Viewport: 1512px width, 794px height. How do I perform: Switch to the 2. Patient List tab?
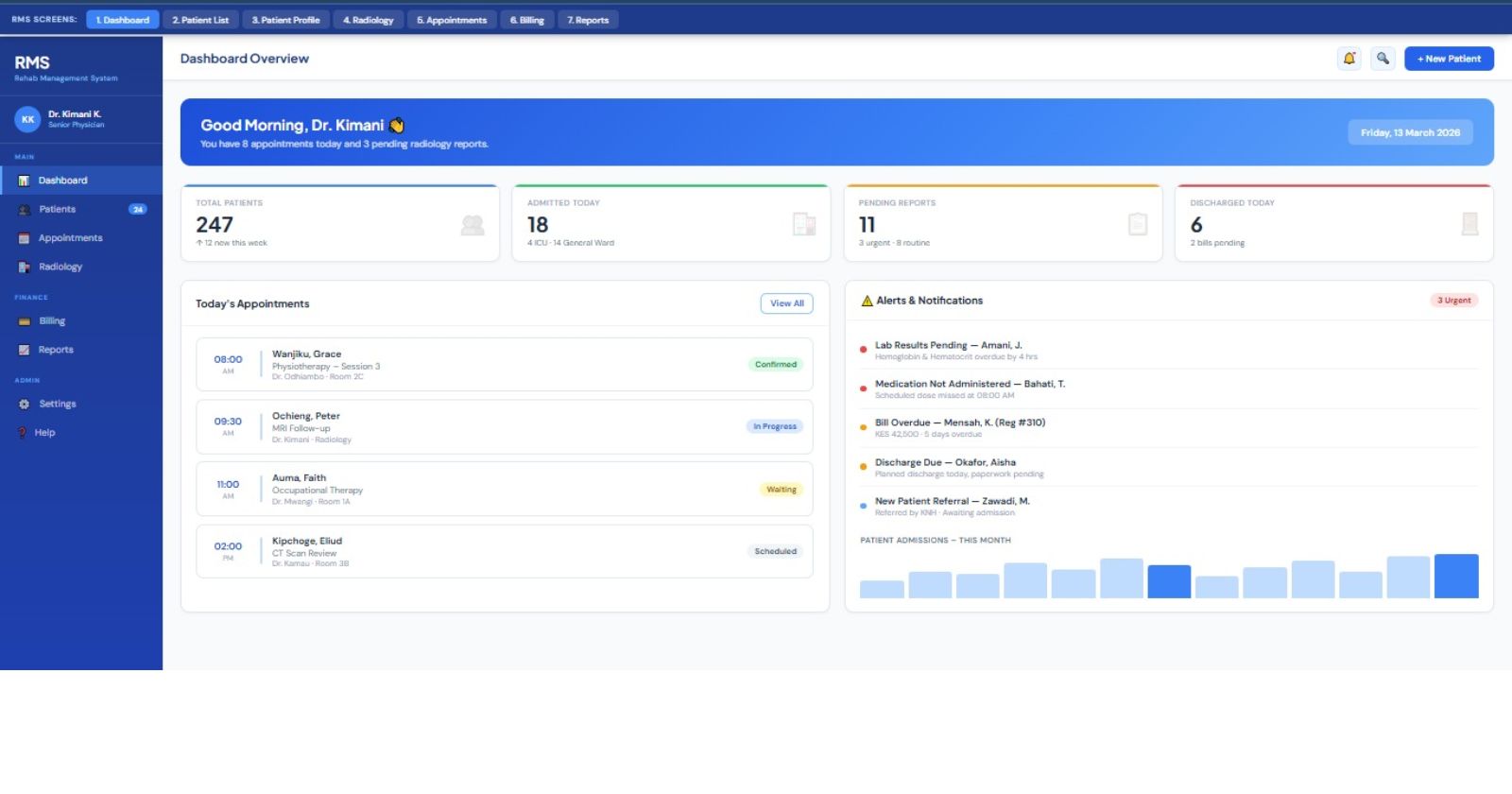click(200, 20)
